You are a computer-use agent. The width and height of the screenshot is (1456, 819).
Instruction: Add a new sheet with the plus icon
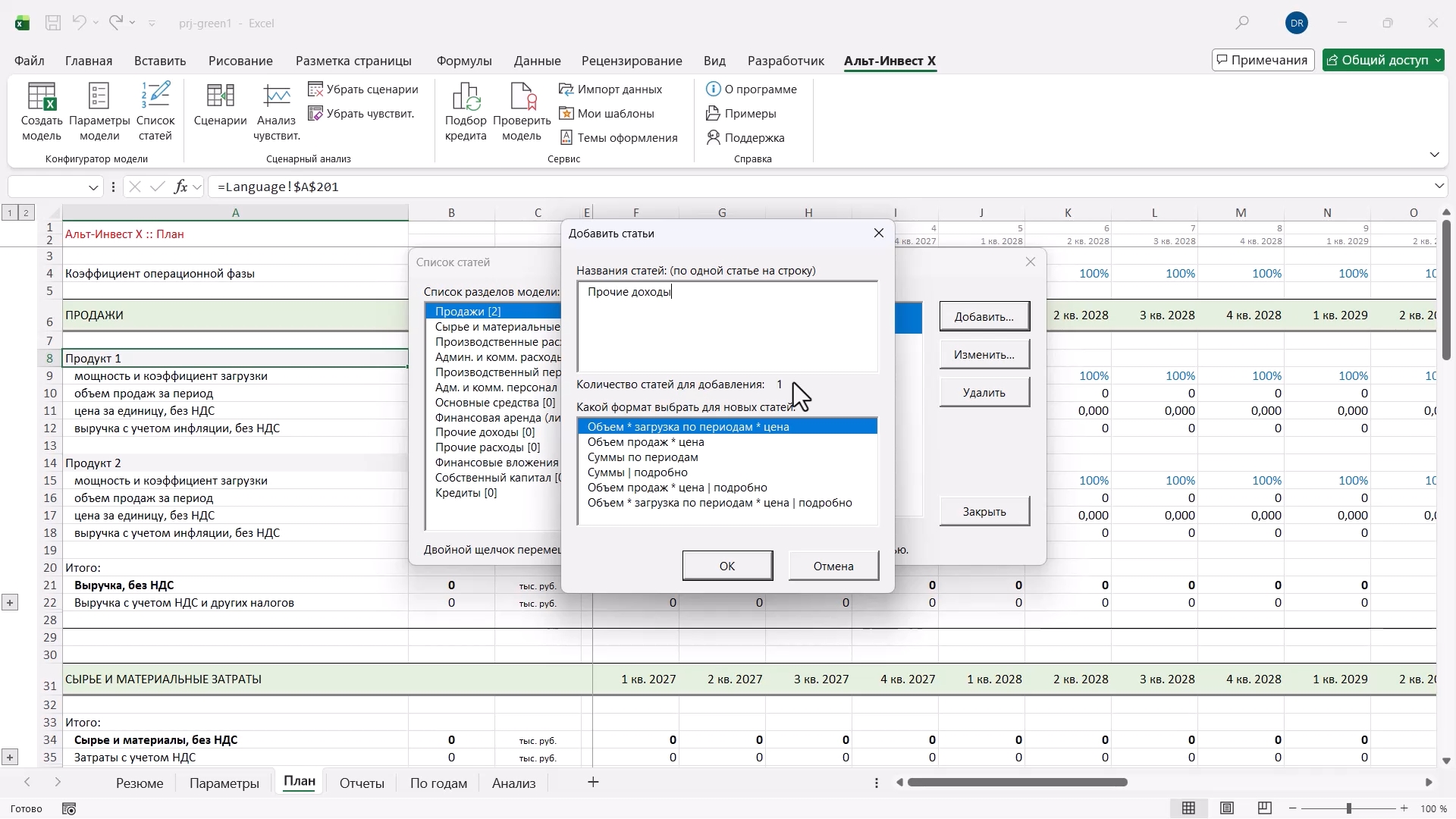click(593, 783)
